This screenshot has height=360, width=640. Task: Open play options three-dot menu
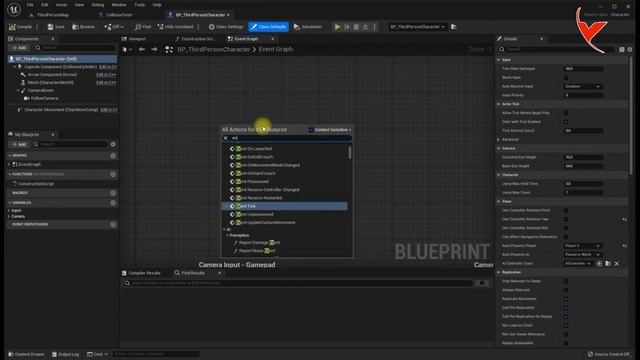pos(374,27)
